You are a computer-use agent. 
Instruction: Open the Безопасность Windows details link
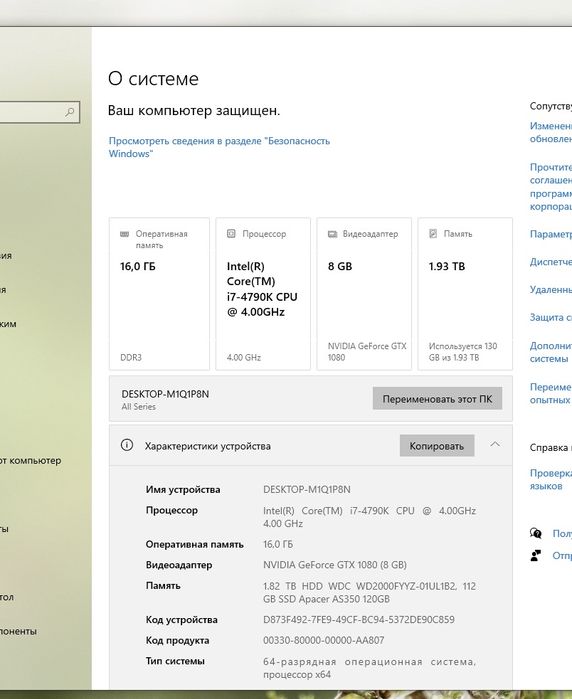[219, 147]
